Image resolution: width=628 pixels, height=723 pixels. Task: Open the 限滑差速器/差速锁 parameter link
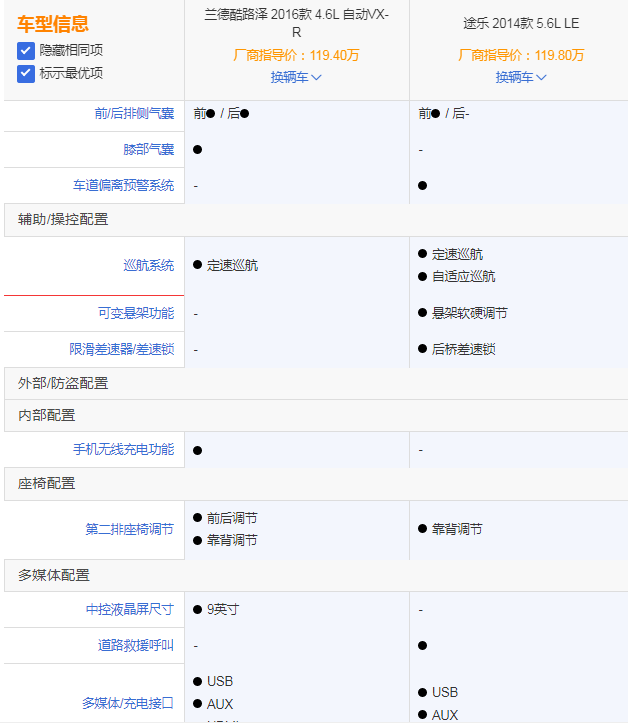click(122, 350)
